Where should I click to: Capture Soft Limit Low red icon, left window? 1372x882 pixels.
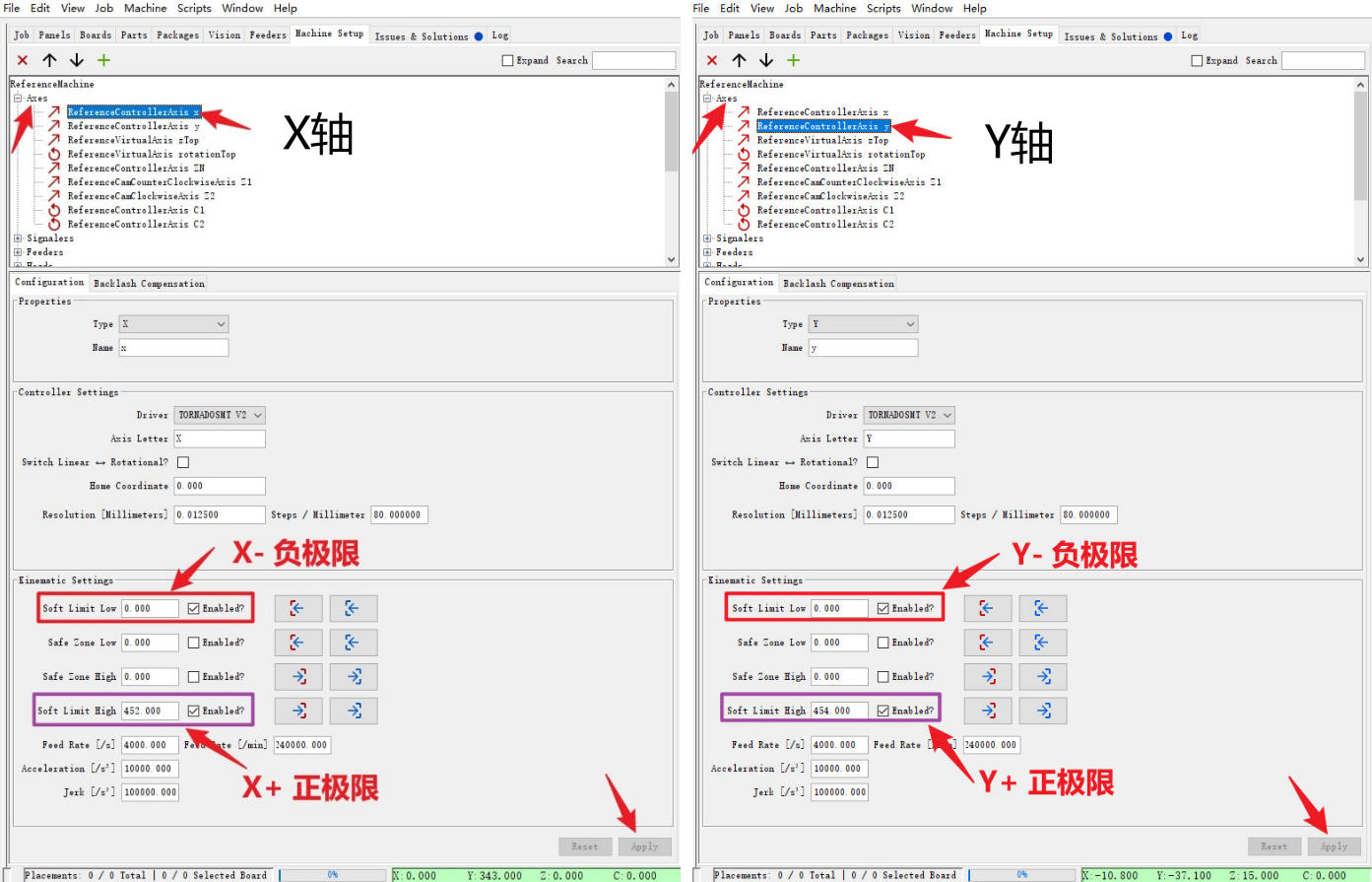click(x=297, y=609)
